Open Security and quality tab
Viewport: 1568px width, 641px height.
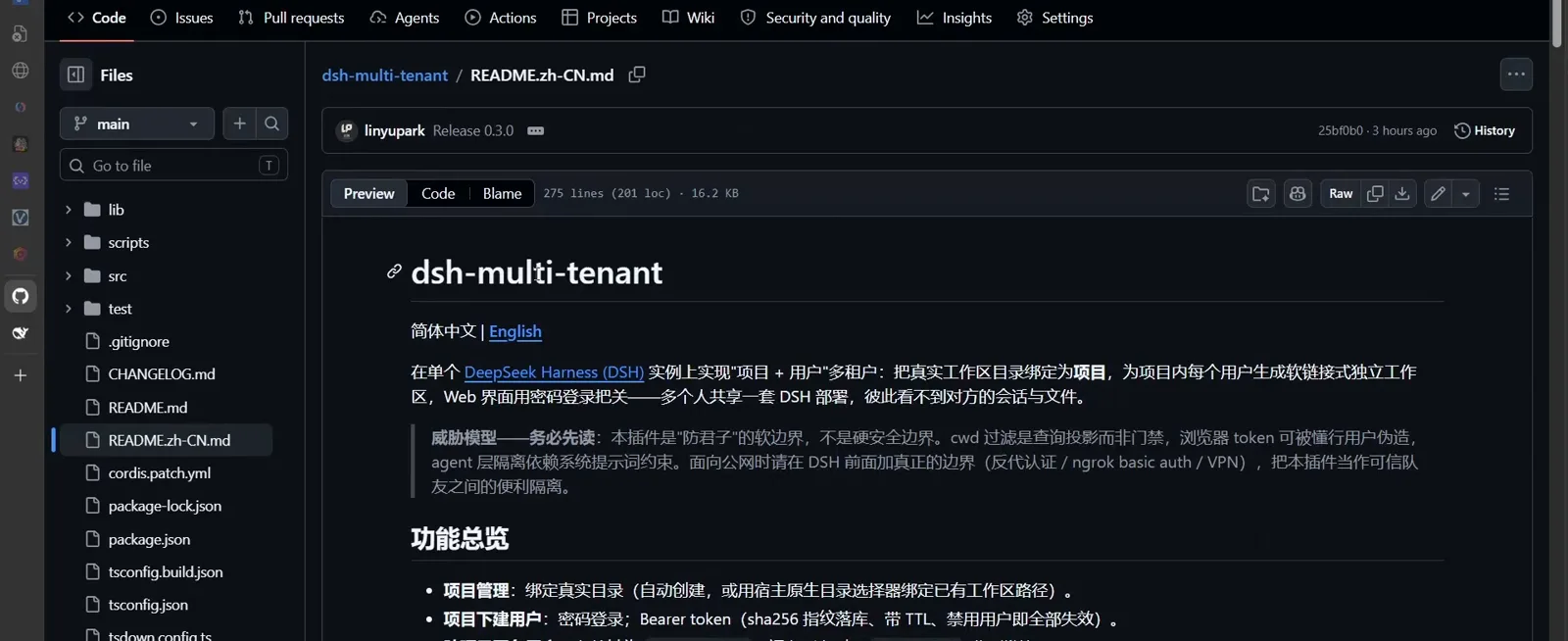(815, 18)
